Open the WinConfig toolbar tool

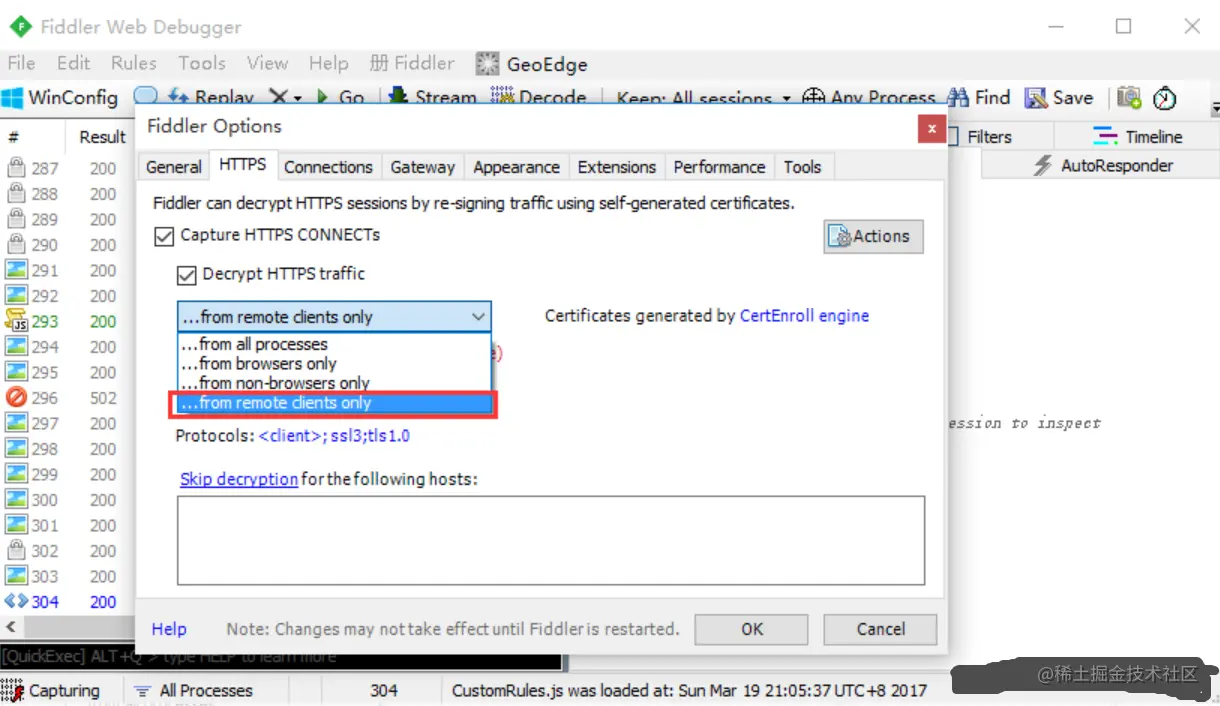coord(60,98)
